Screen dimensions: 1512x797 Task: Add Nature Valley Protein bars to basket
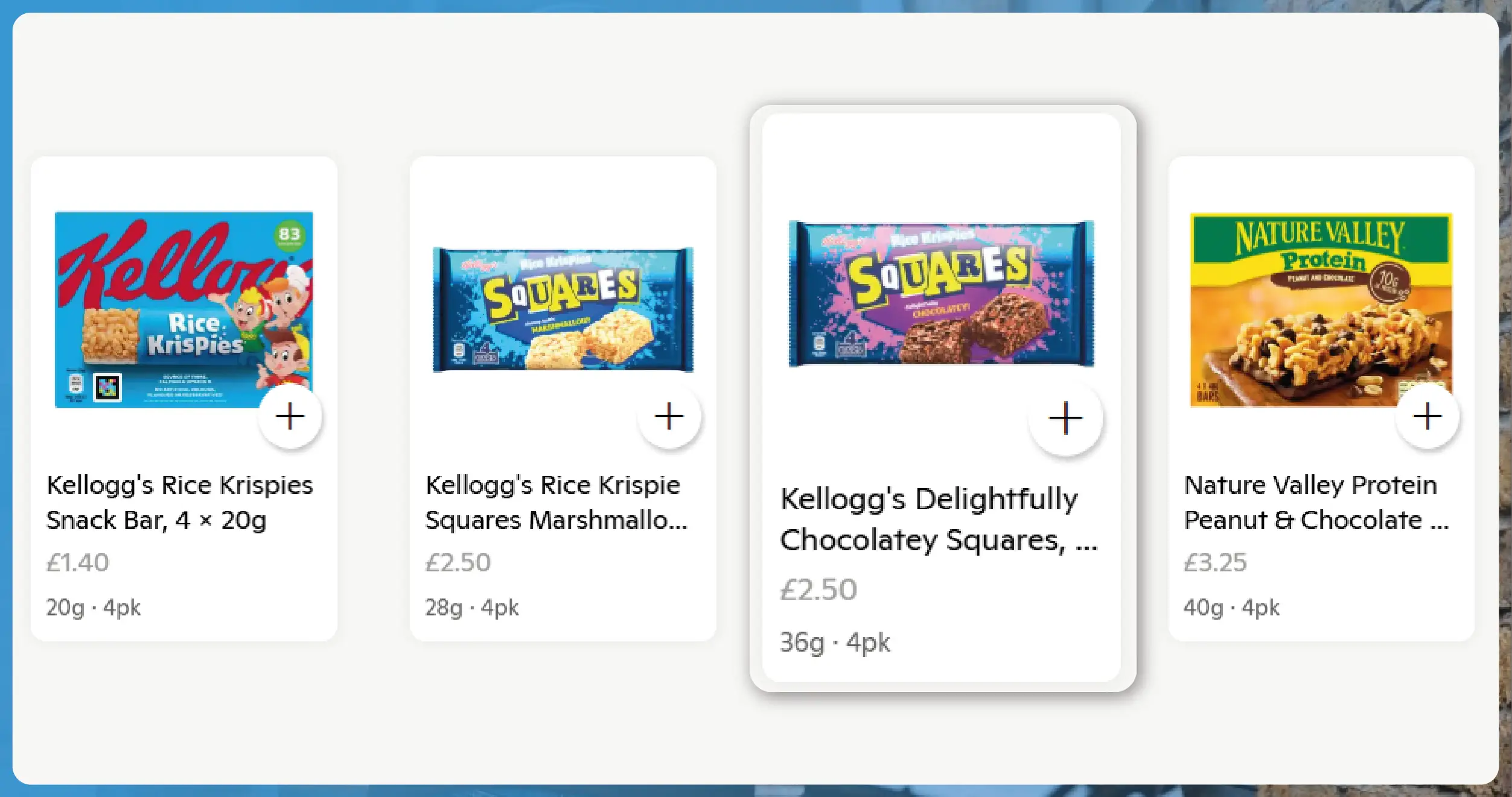(x=1427, y=417)
